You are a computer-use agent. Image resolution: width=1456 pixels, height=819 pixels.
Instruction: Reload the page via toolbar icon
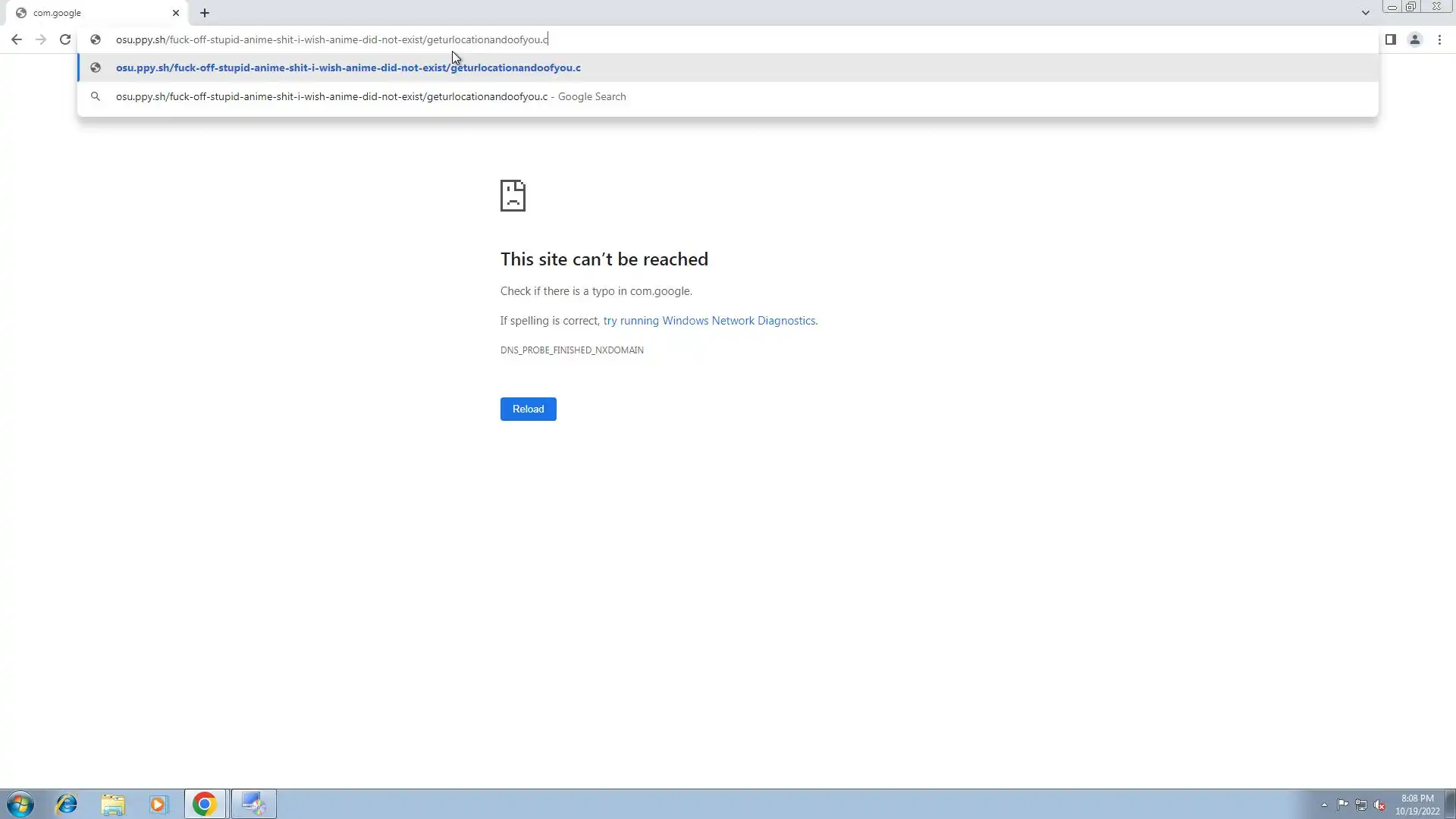click(65, 39)
